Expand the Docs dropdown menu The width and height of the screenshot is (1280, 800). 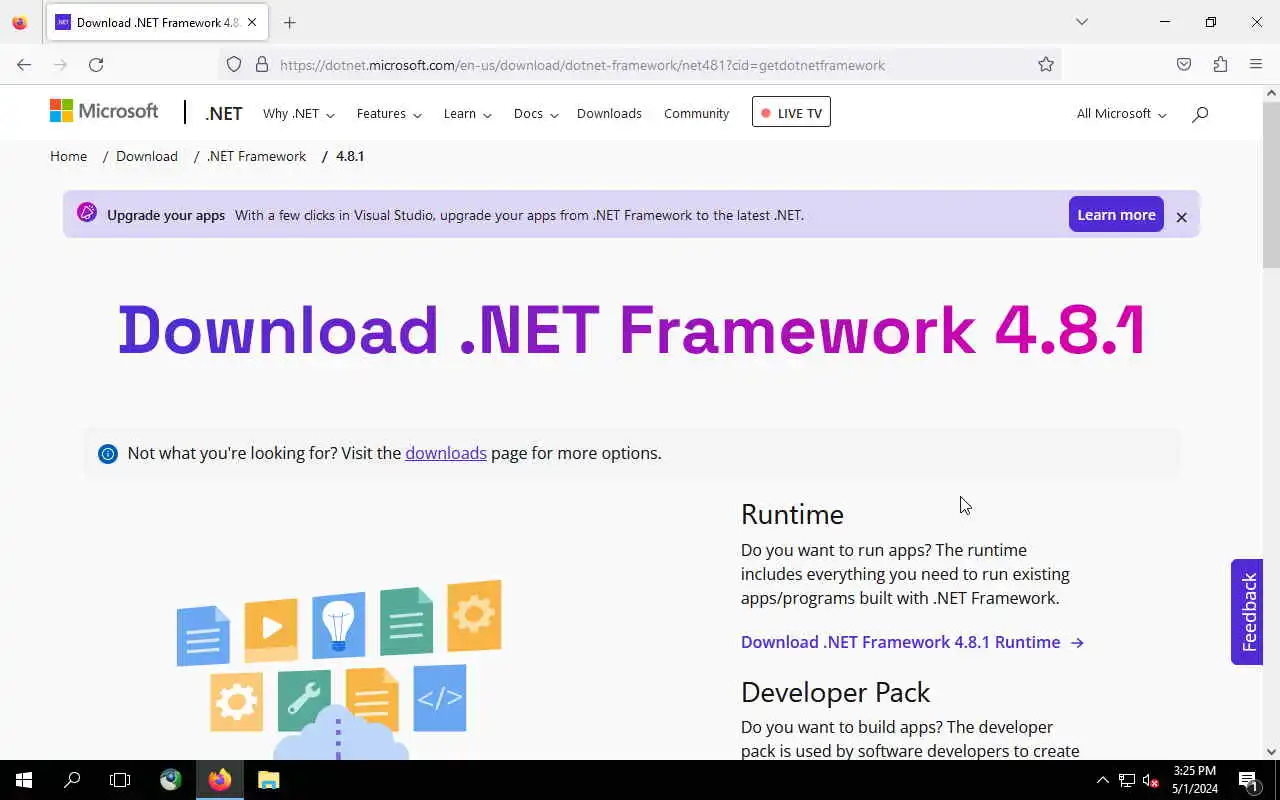coord(535,114)
